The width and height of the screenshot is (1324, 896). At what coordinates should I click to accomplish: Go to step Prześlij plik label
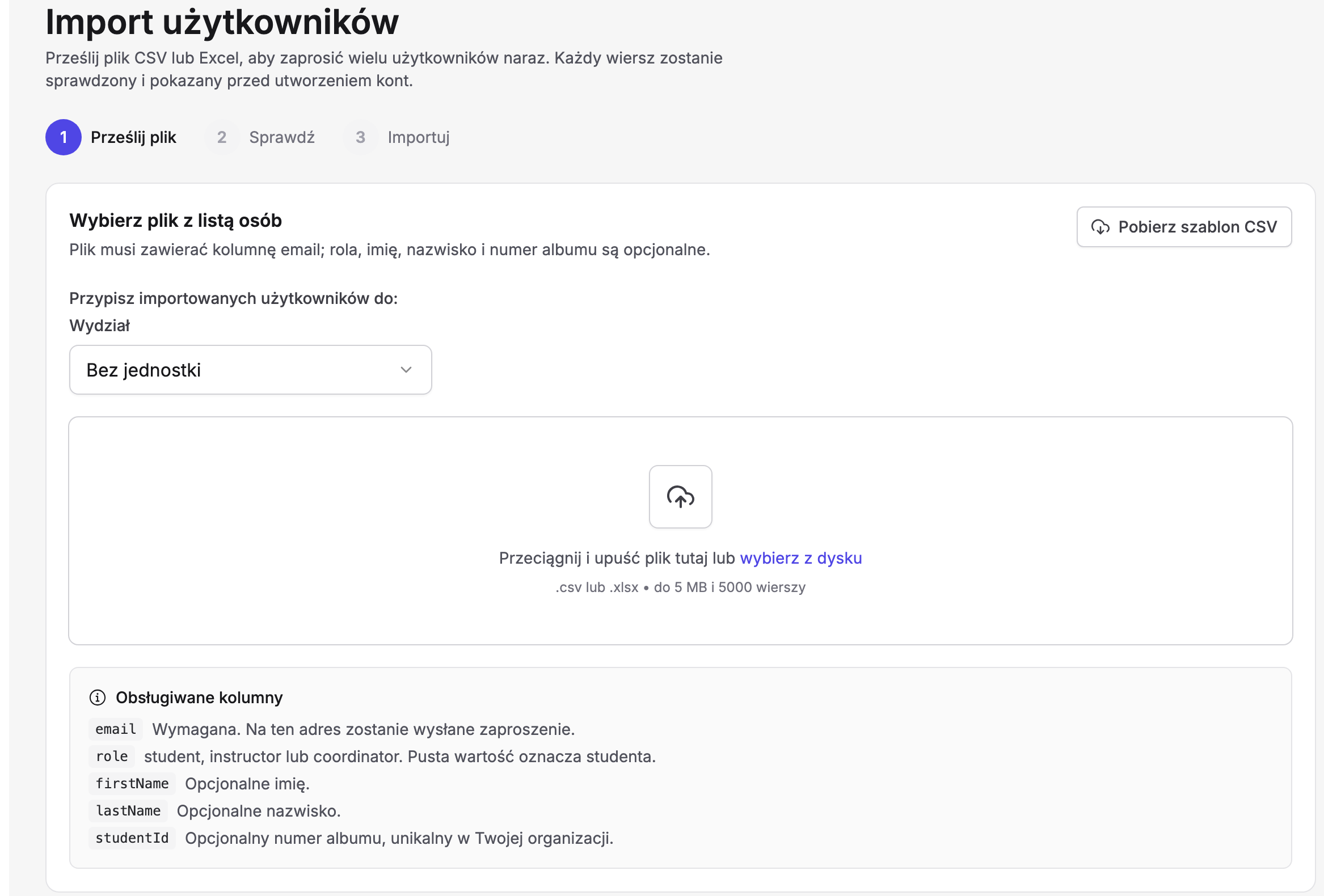tap(133, 137)
